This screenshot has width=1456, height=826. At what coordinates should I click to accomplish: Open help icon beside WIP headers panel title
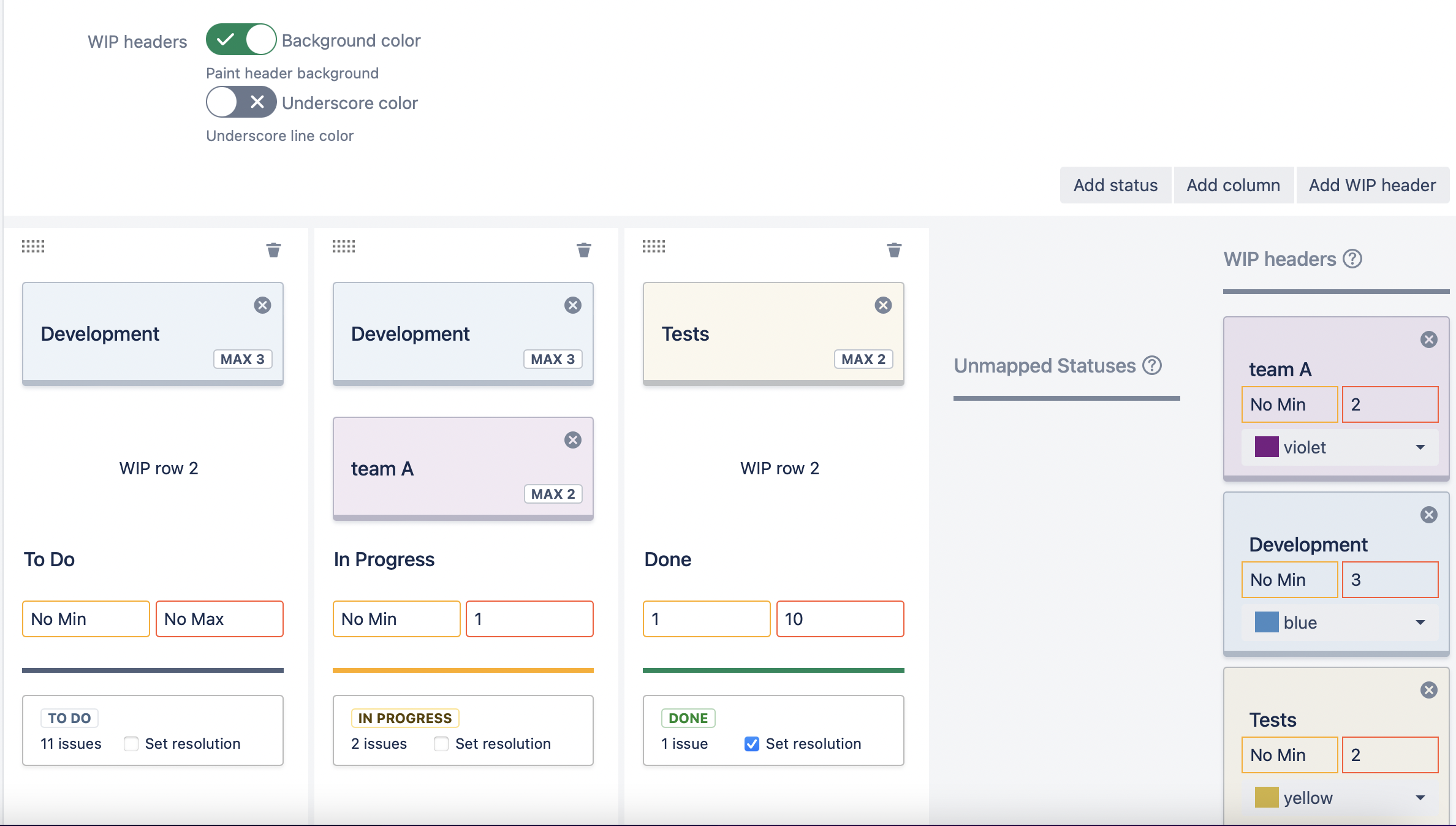[1352, 259]
